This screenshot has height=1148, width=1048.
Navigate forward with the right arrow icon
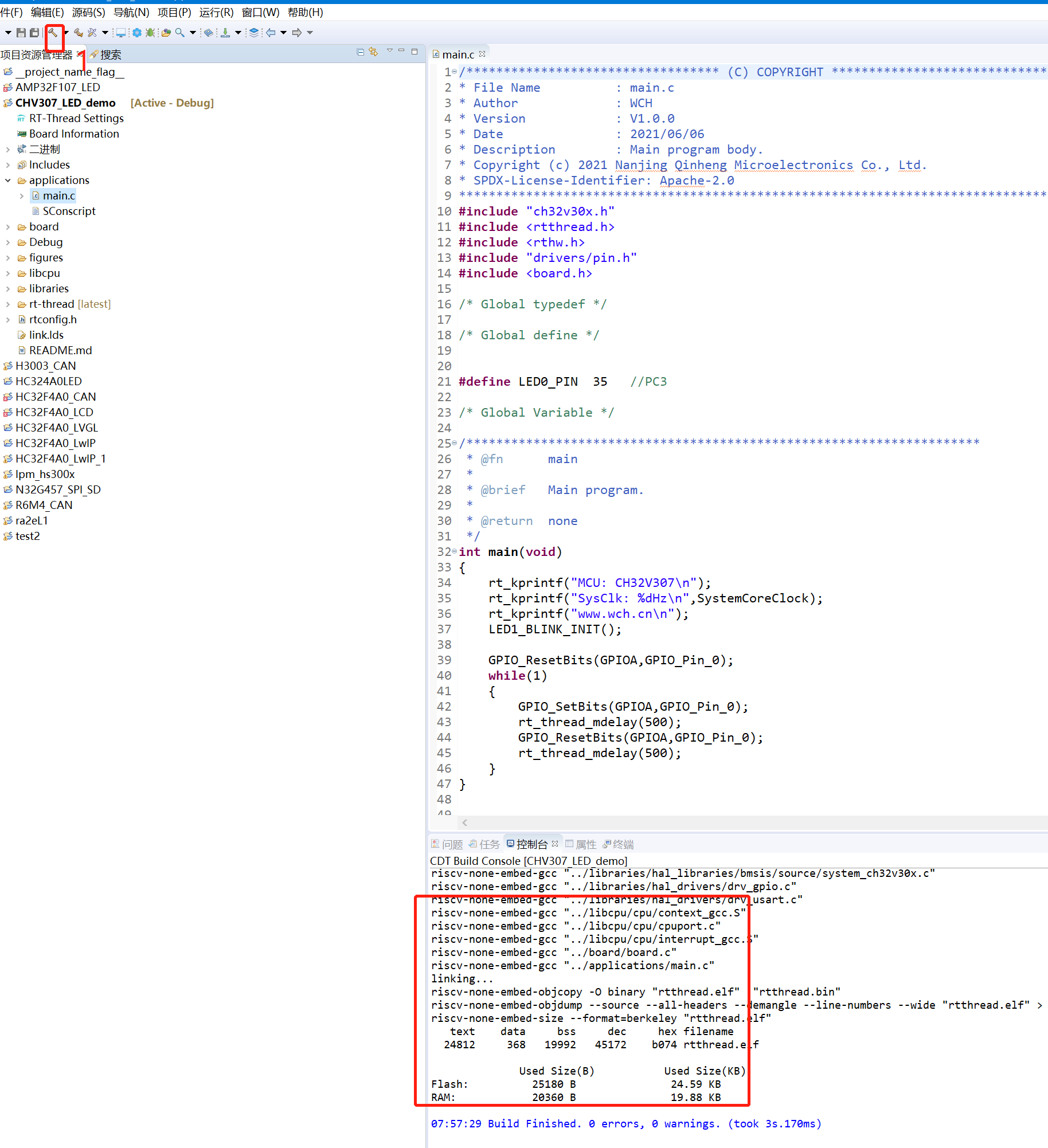(x=297, y=33)
